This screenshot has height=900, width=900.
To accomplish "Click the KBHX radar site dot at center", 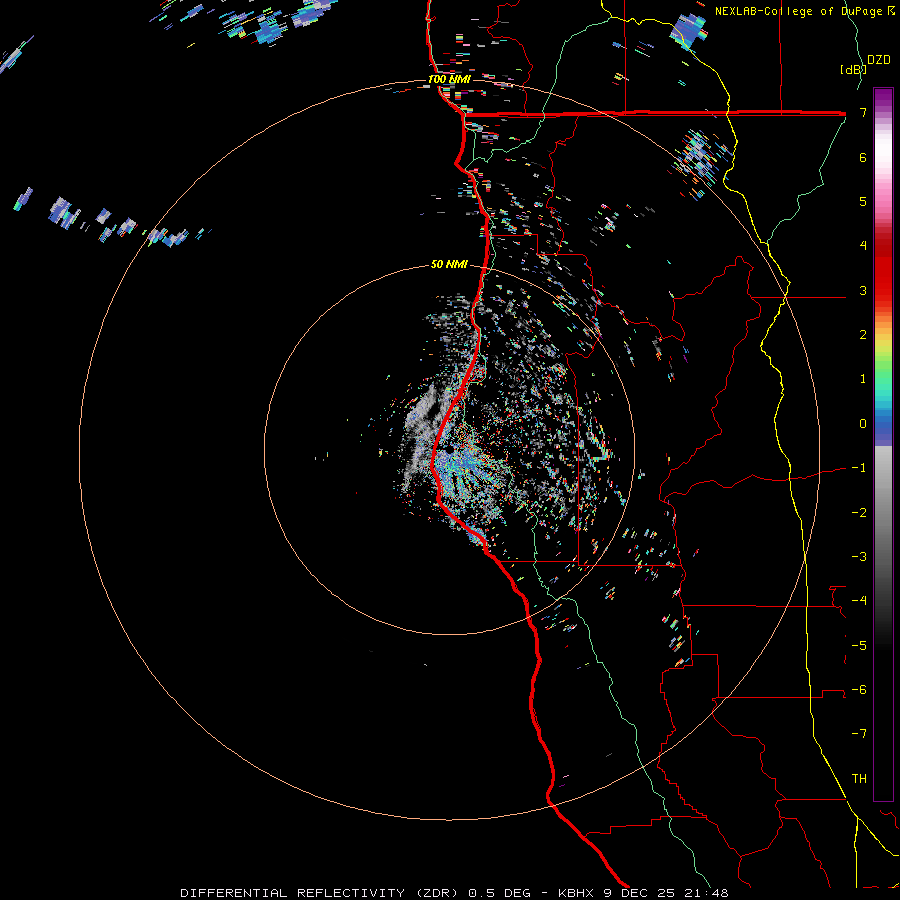I will (x=449, y=452).
